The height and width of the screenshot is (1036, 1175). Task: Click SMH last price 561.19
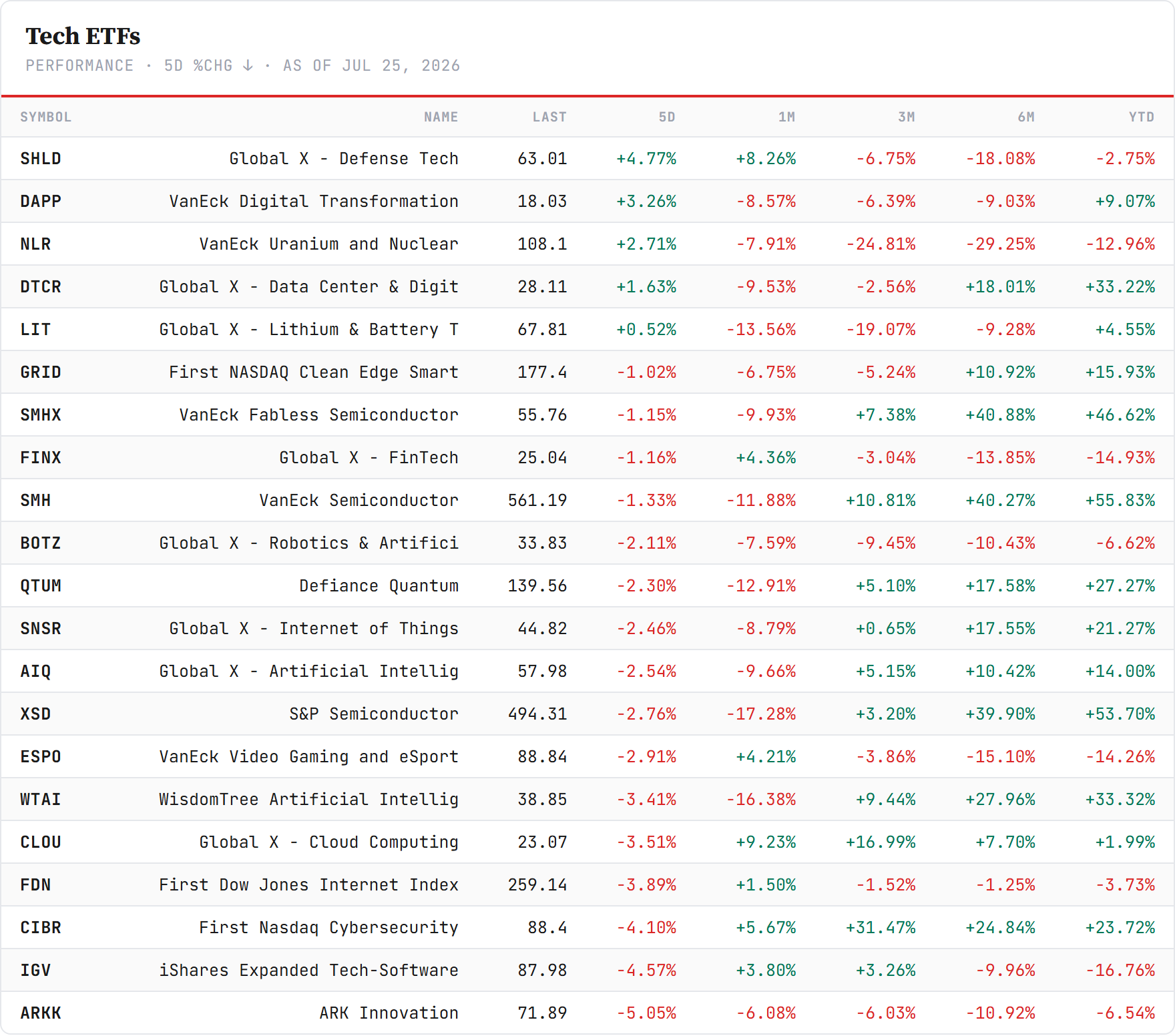point(537,501)
